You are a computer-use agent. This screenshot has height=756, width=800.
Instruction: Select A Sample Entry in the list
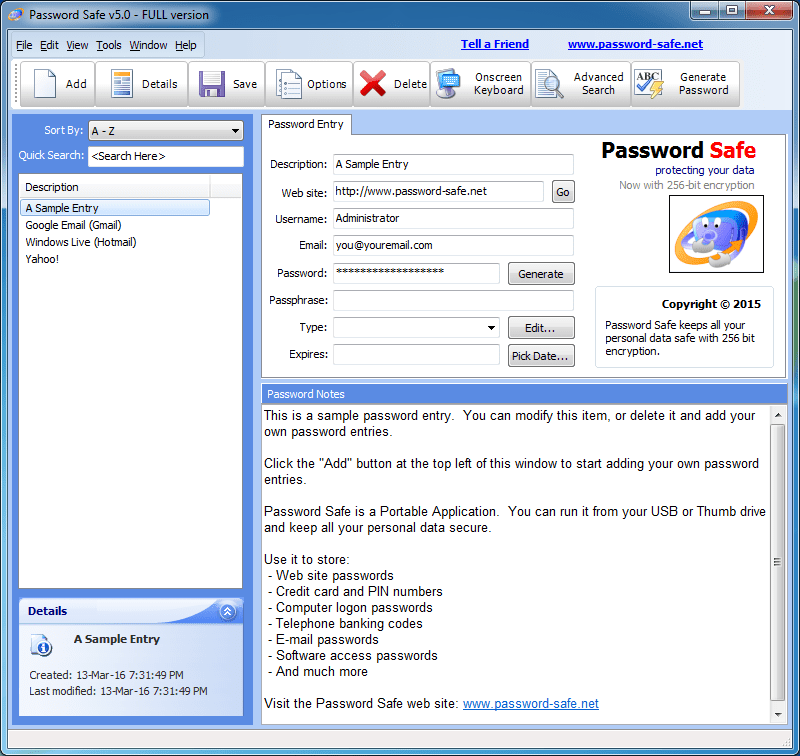click(x=115, y=208)
